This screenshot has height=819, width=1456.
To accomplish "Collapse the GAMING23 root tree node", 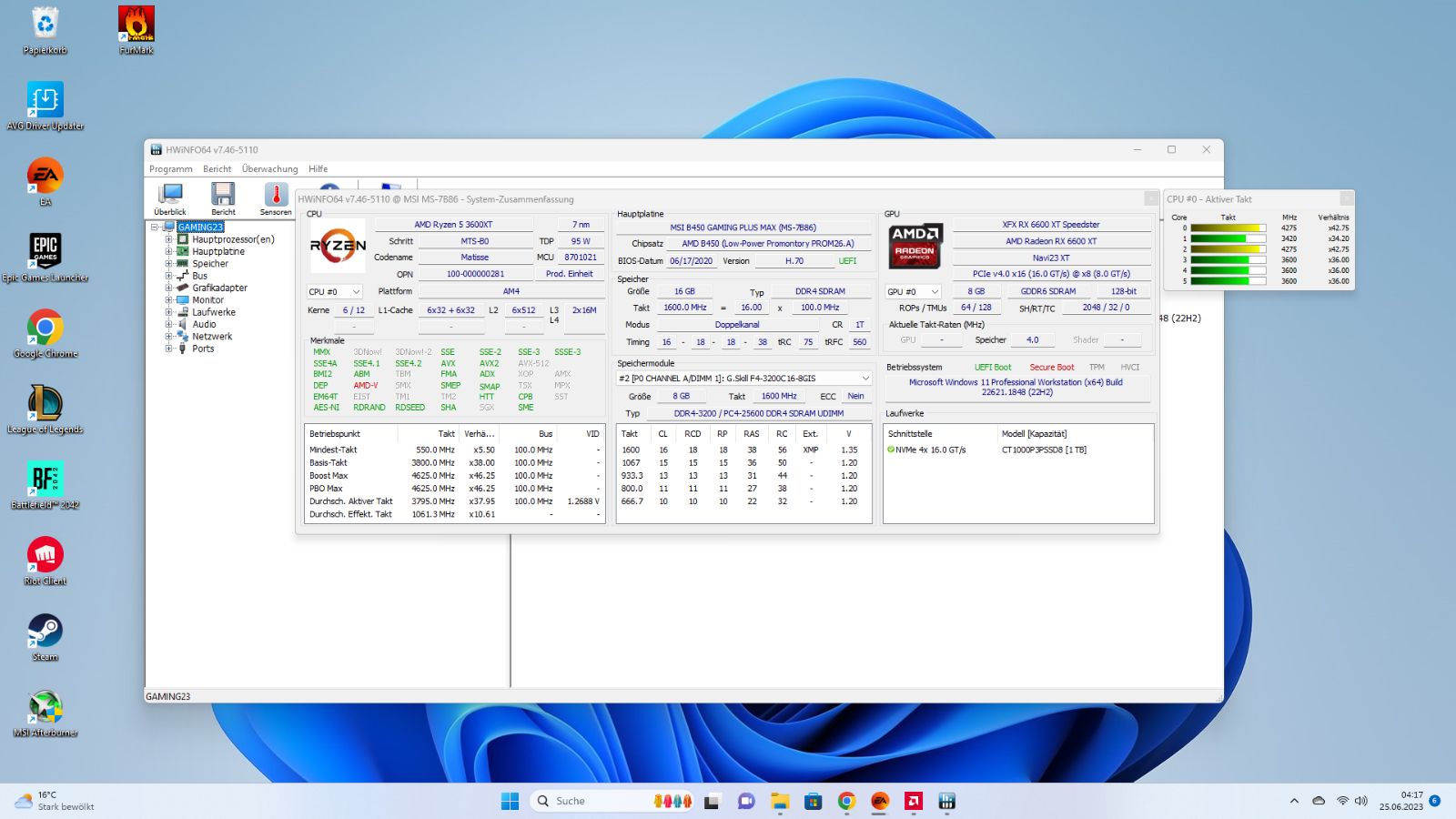I will (x=155, y=227).
